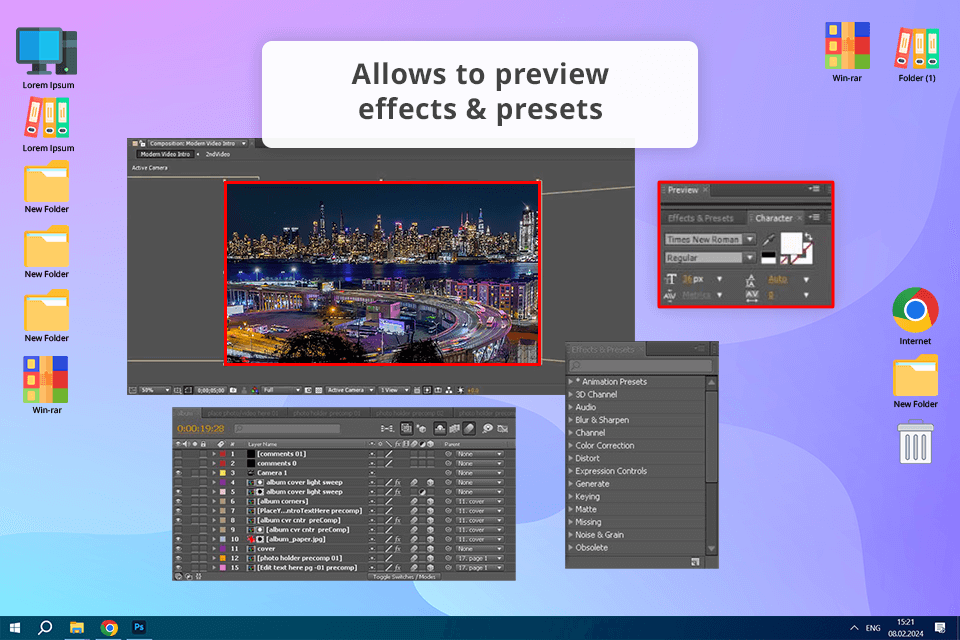Expand the Blur & Sharpen category
The image size is (960, 640).
point(571,420)
